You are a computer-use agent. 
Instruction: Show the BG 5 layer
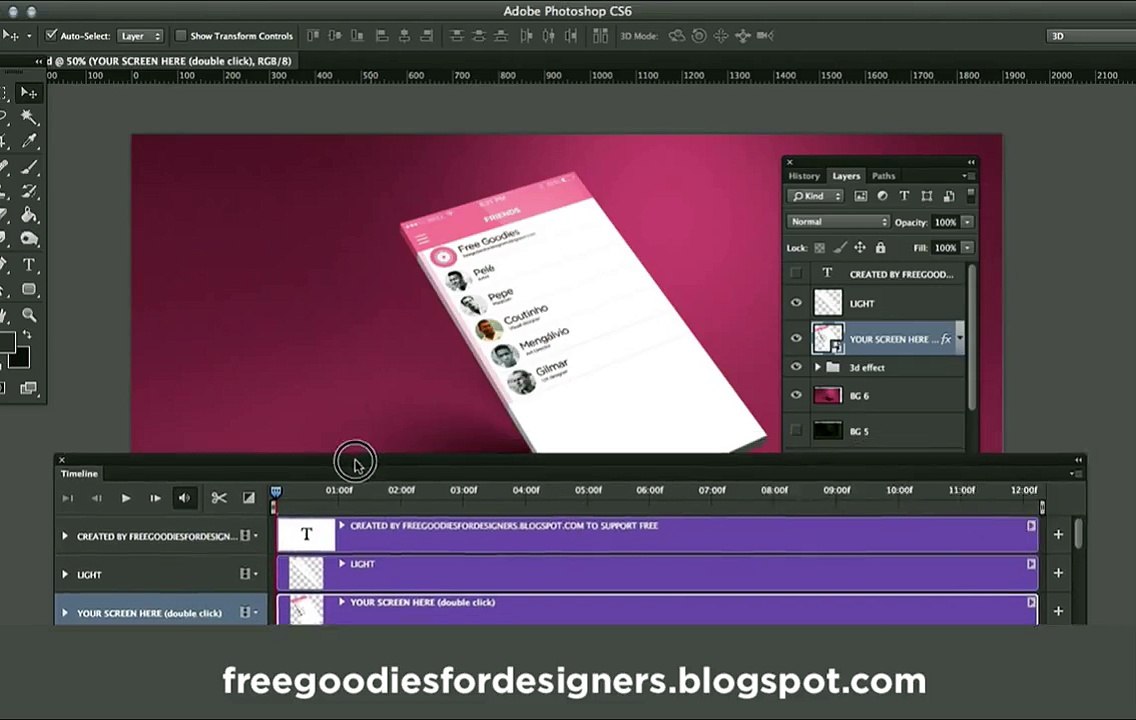coord(796,430)
